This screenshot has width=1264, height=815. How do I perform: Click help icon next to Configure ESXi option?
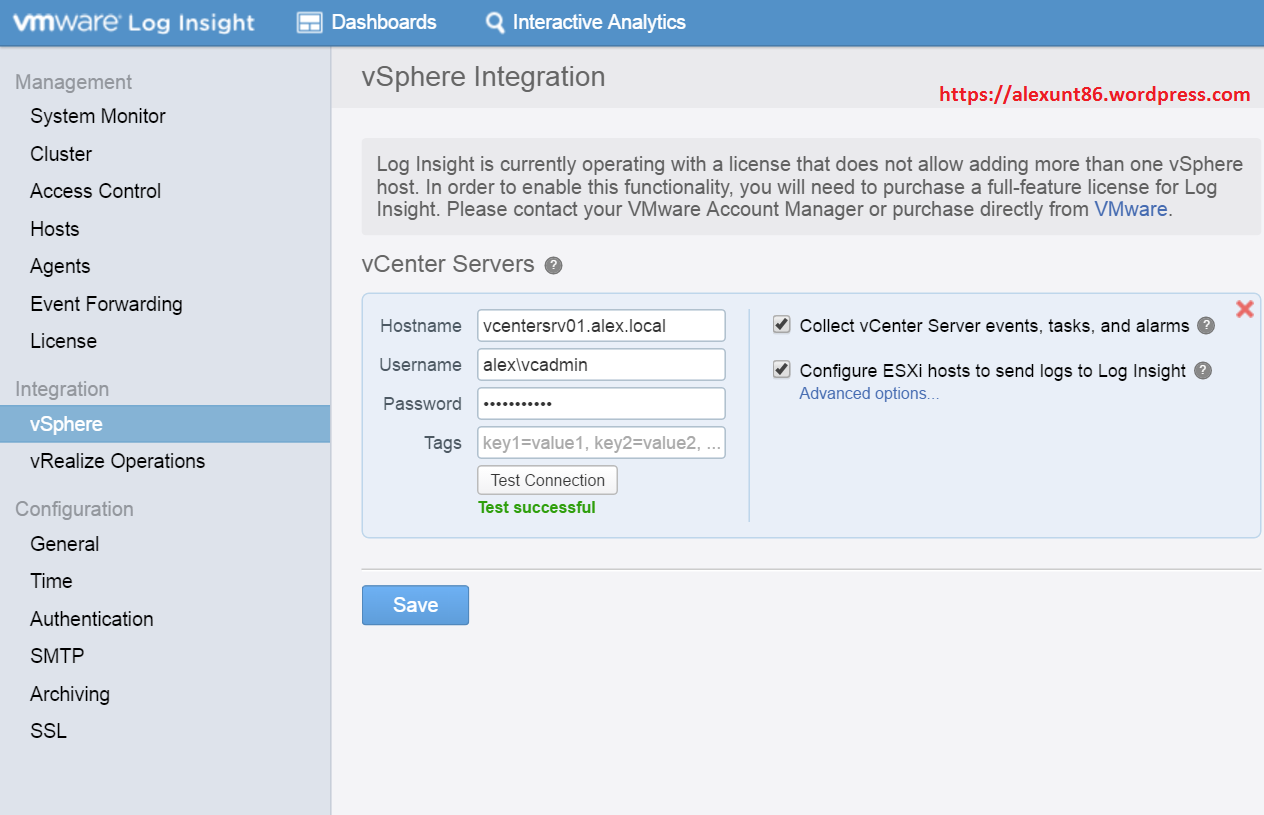[x=1202, y=370]
